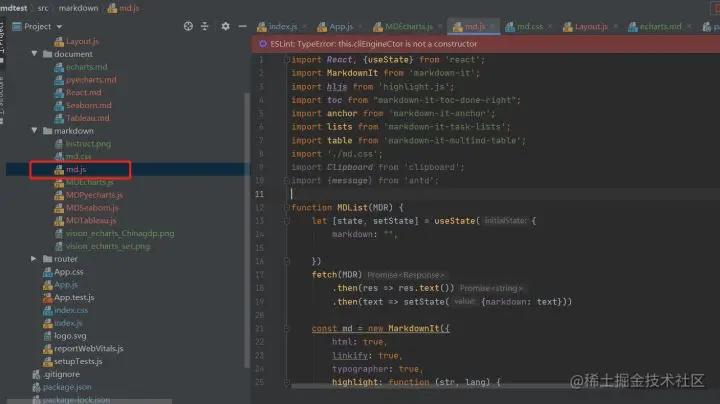This screenshot has width=720, height=404.
Task: Select echarts.md in document folder
Action: tap(81, 67)
